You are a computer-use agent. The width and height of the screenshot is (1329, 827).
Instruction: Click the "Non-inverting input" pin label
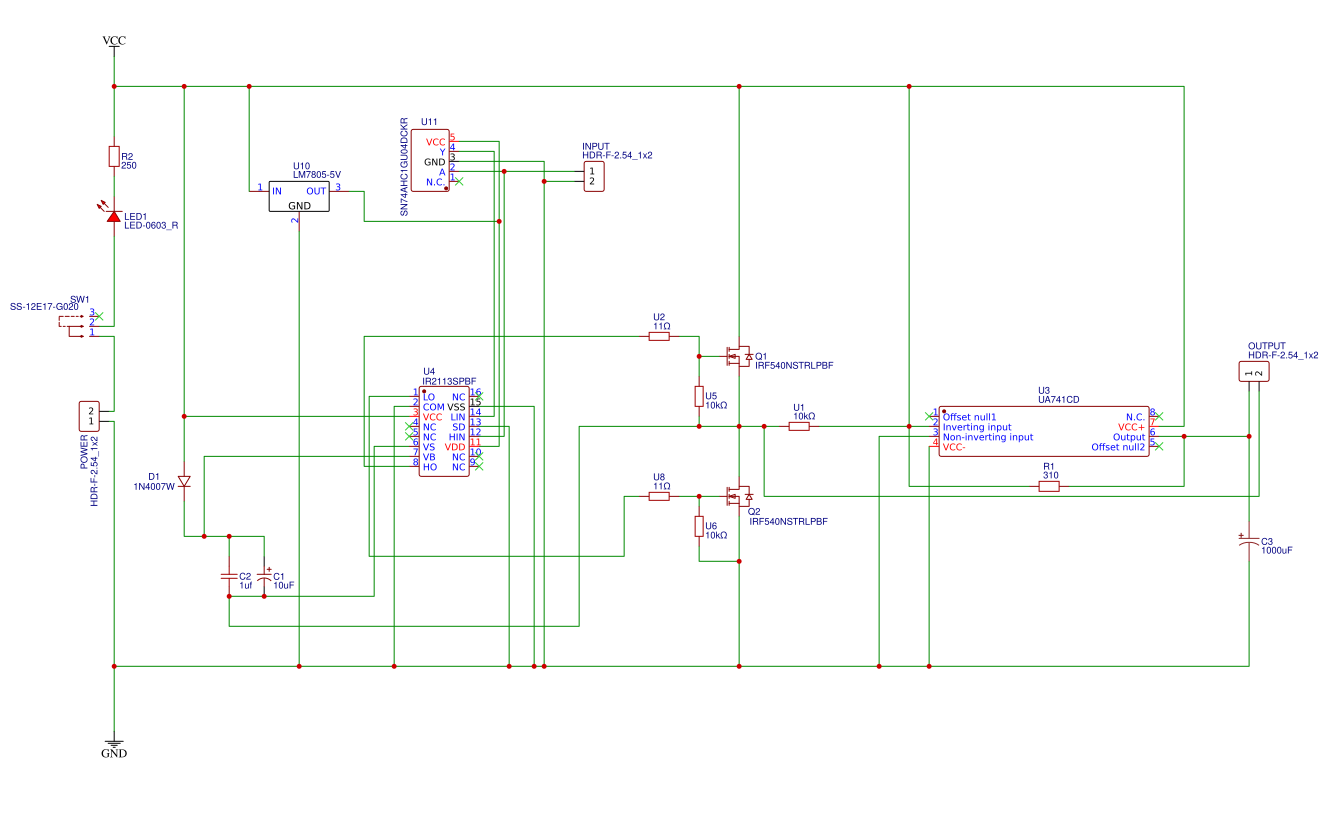[x=988, y=437]
